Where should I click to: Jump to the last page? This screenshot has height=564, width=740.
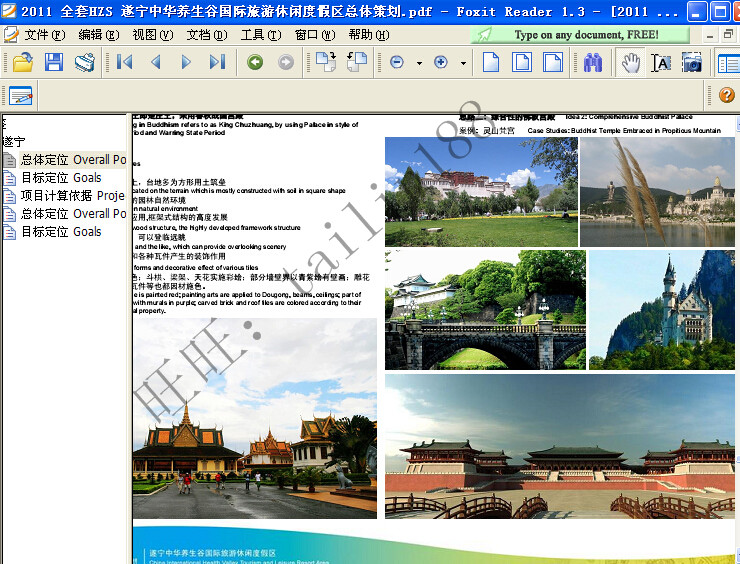217,62
